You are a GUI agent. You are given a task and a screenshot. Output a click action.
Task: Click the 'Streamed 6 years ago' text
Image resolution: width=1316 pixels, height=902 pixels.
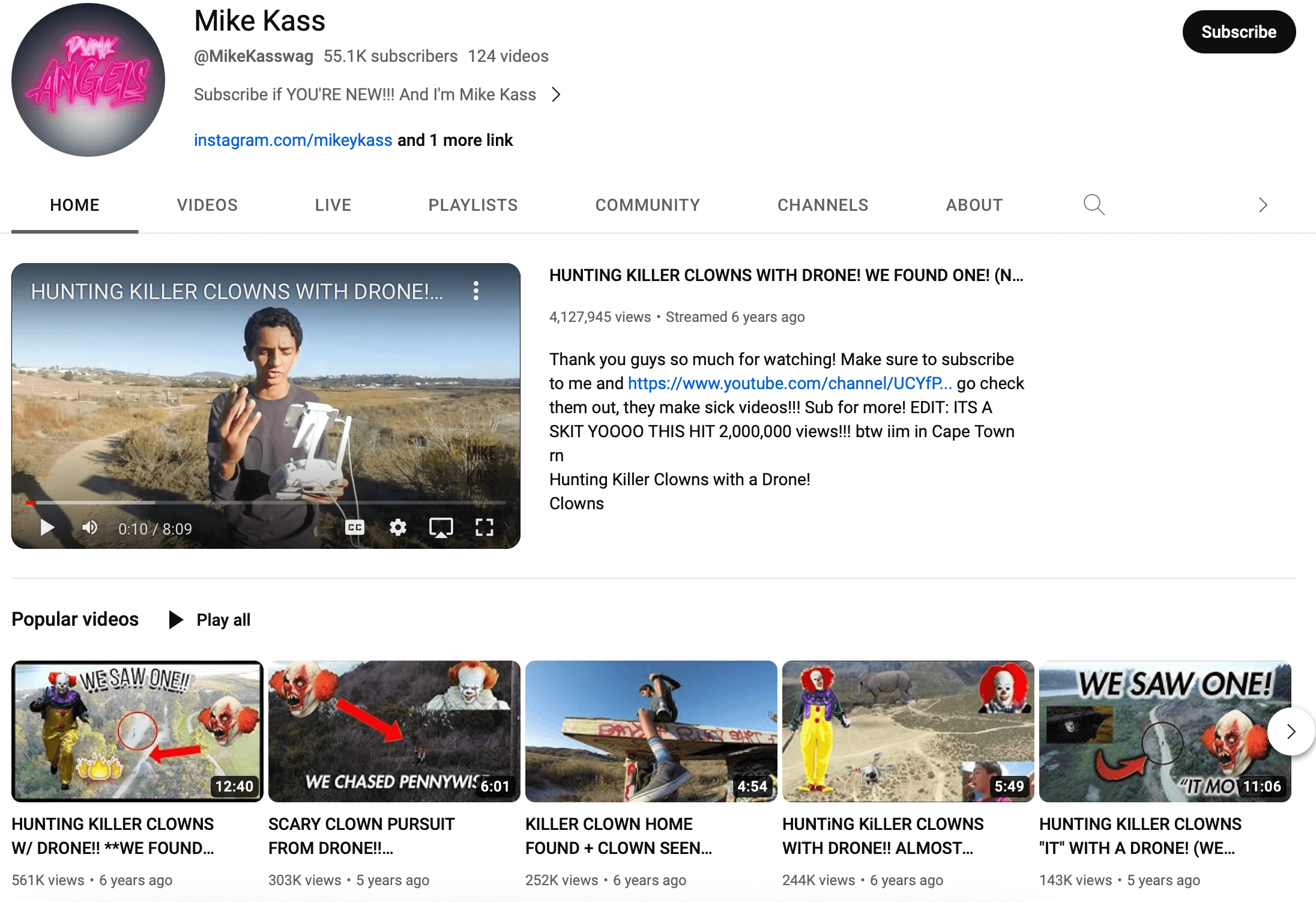(735, 316)
